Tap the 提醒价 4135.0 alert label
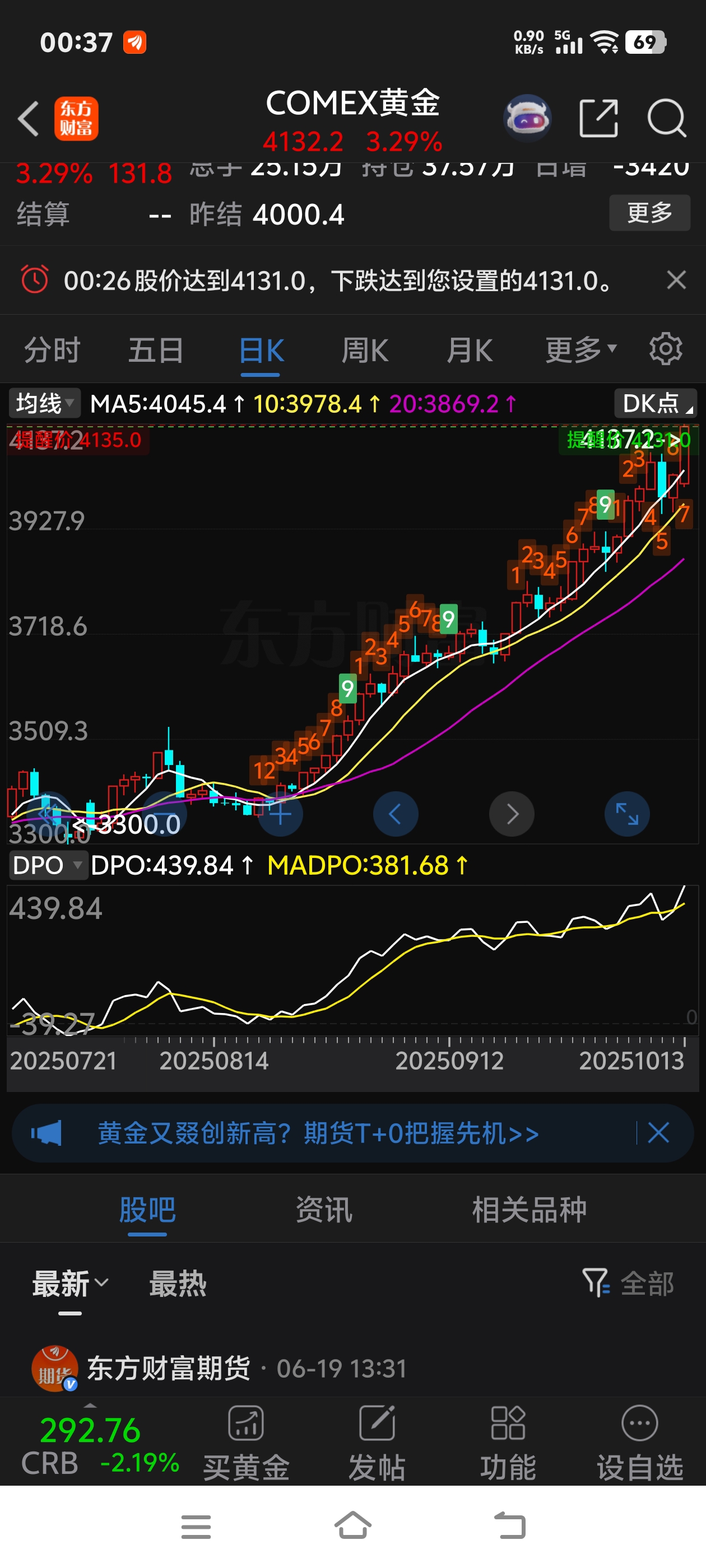 (78, 440)
